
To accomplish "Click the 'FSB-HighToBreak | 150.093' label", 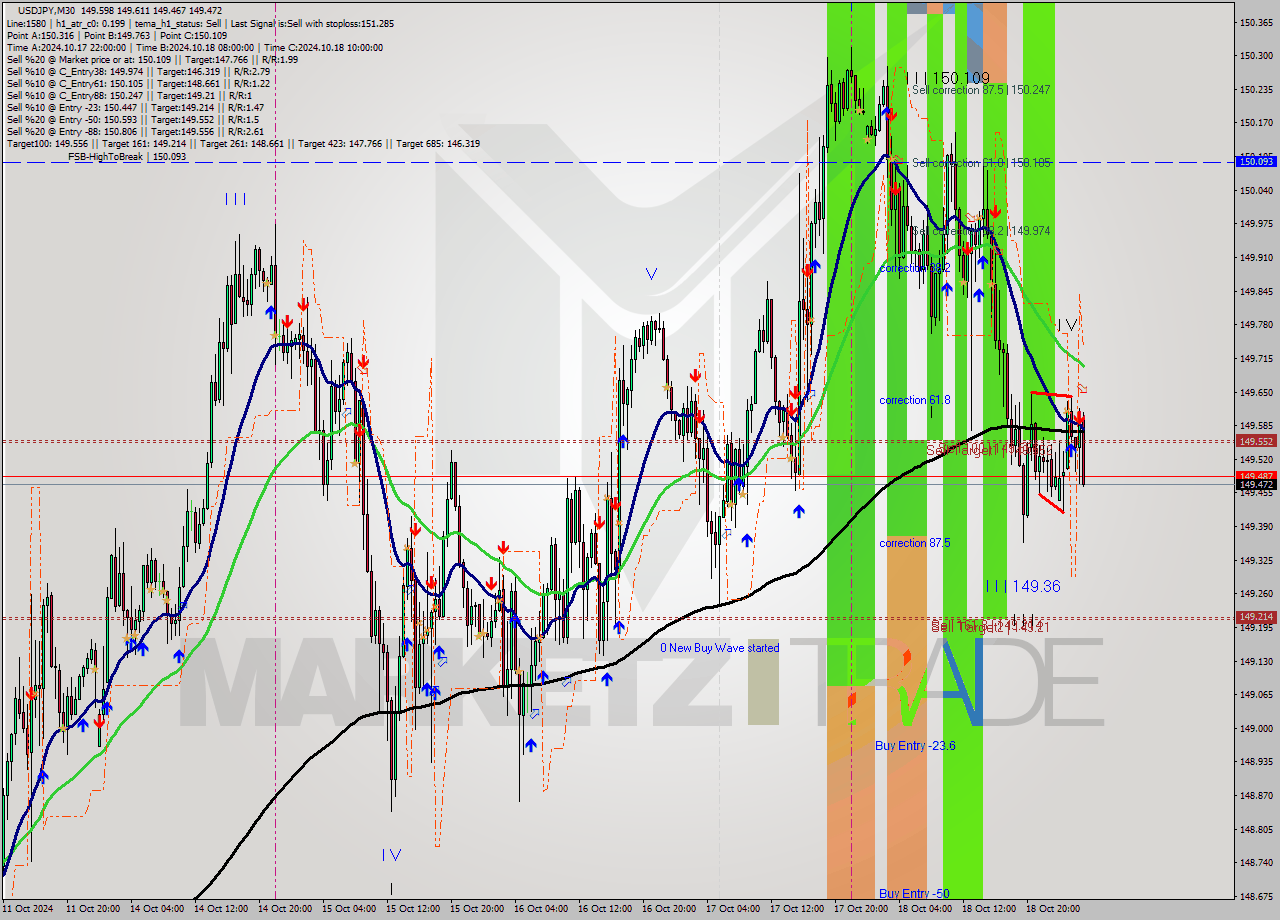I will pos(127,156).
